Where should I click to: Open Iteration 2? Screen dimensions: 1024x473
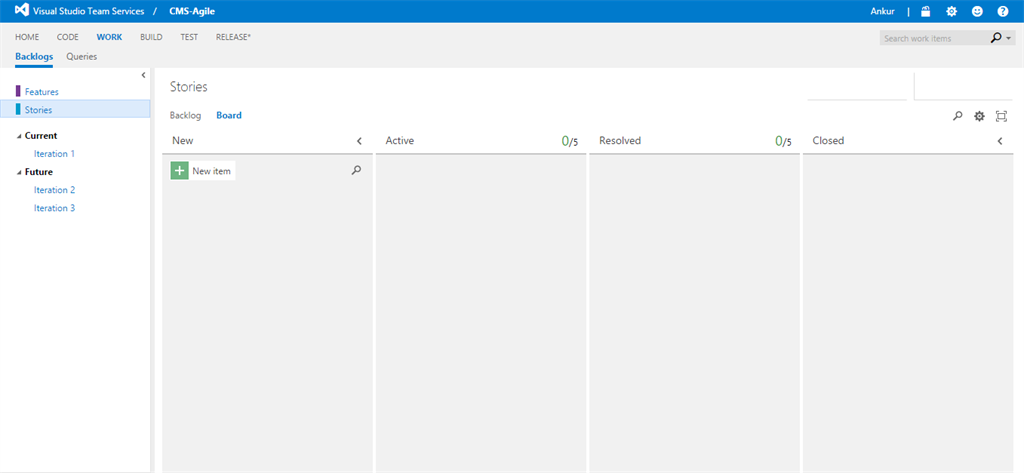tap(54, 190)
